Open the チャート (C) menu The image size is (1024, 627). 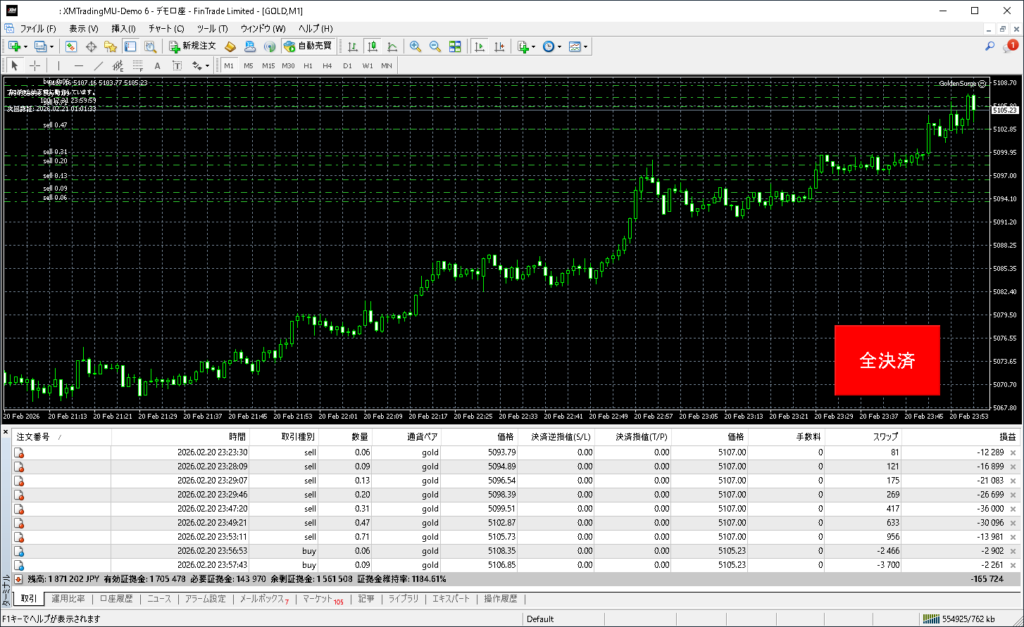coord(166,28)
